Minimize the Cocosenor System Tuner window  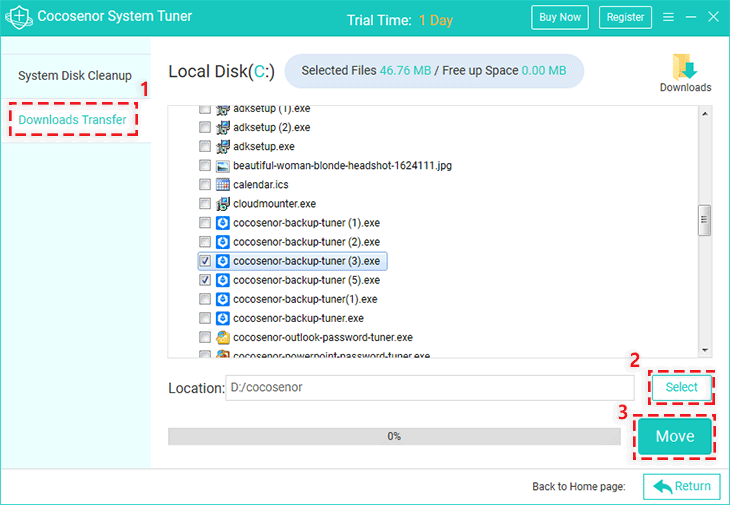691,17
